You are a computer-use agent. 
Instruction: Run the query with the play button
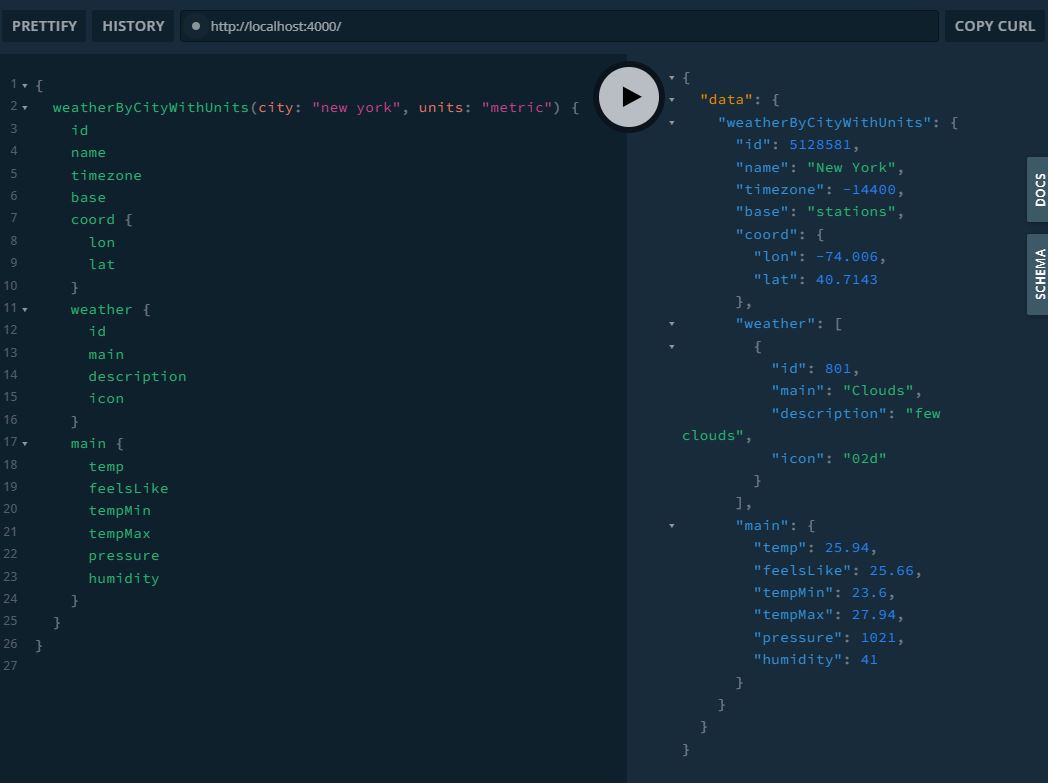tap(630, 96)
